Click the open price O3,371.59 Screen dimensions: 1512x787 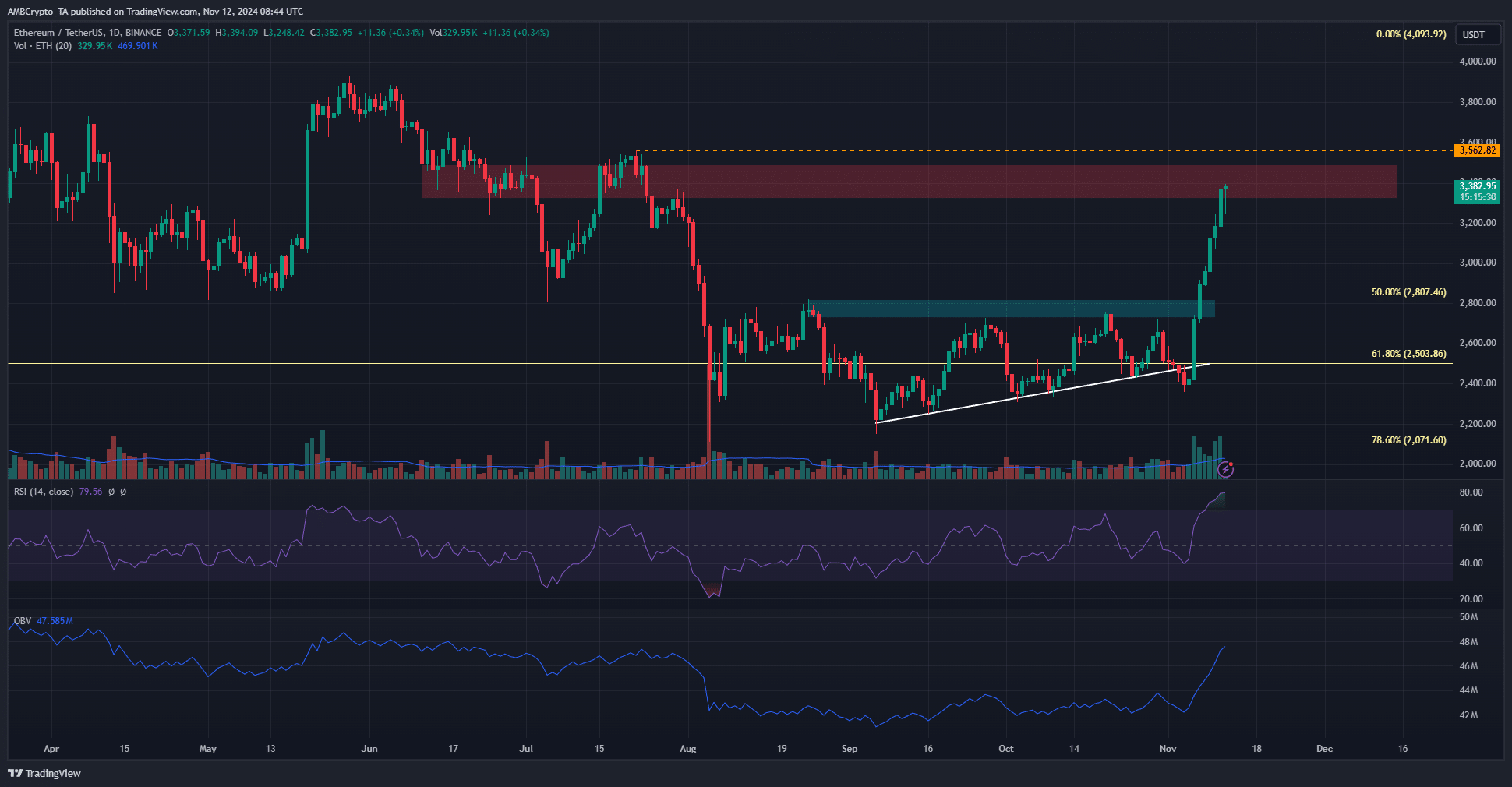tap(189, 33)
